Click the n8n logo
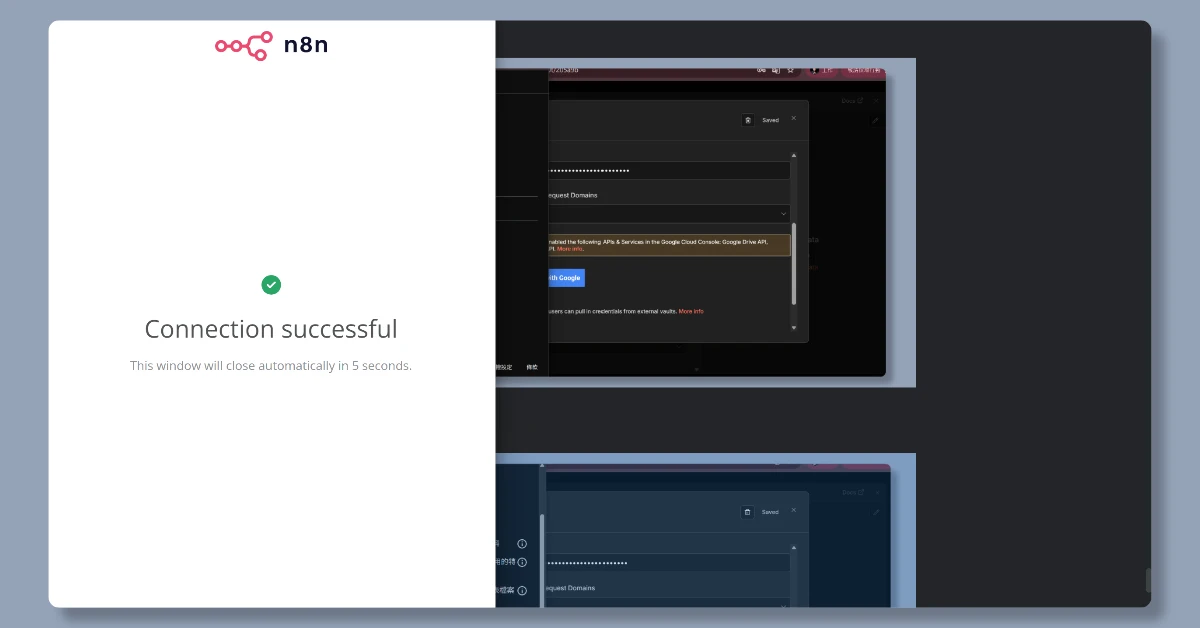 coord(271,45)
